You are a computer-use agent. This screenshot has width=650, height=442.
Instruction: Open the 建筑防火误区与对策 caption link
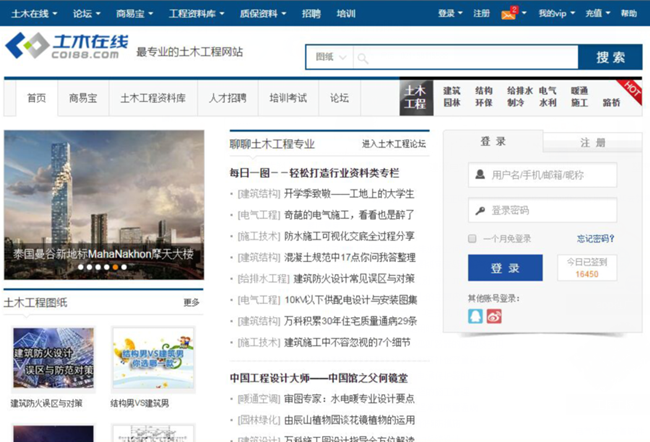[46, 403]
